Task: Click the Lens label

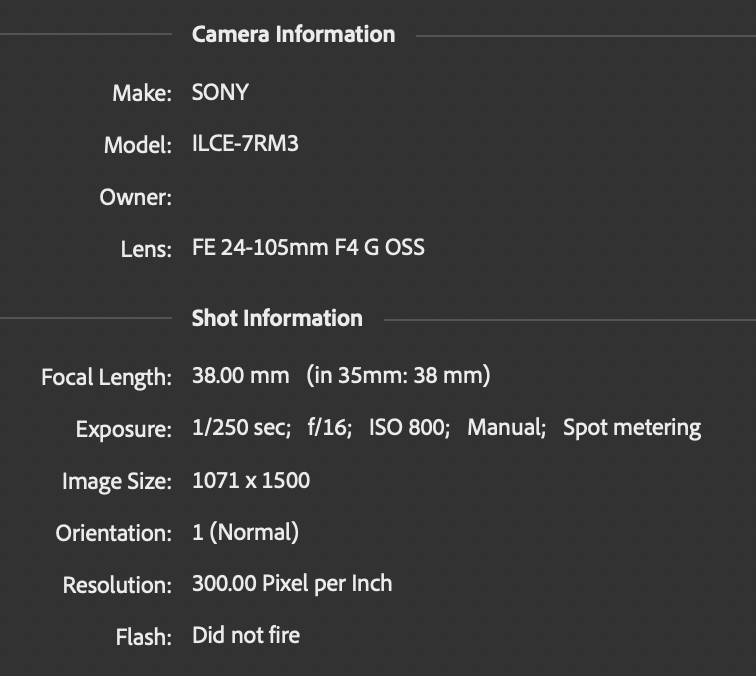Action: [x=146, y=249]
